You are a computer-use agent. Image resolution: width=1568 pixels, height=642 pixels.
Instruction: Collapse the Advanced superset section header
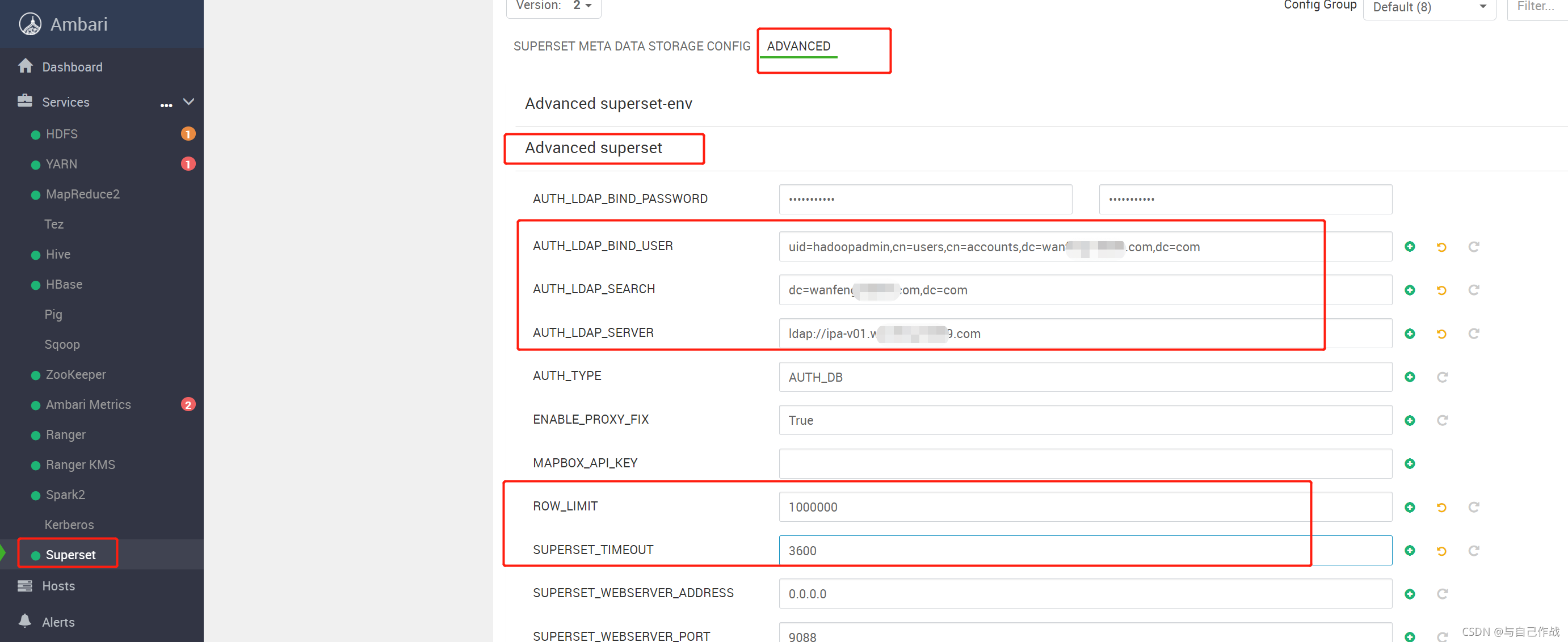point(593,148)
